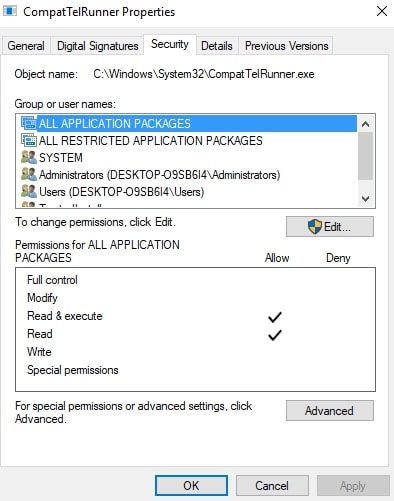Click the ALL RESTRICTED APPLICATION PACKAGES icon
The width and height of the screenshot is (394, 501).
[29, 140]
